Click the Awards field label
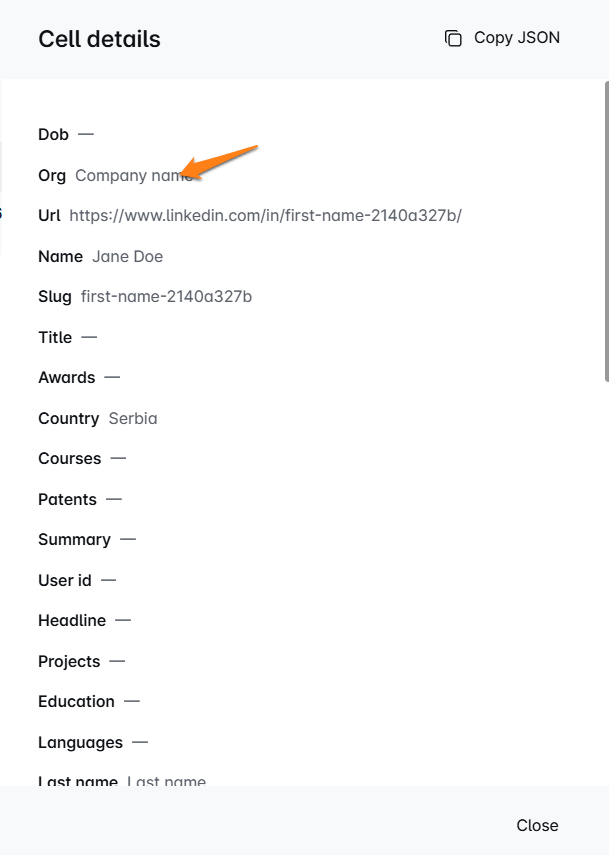 pos(66,378)
